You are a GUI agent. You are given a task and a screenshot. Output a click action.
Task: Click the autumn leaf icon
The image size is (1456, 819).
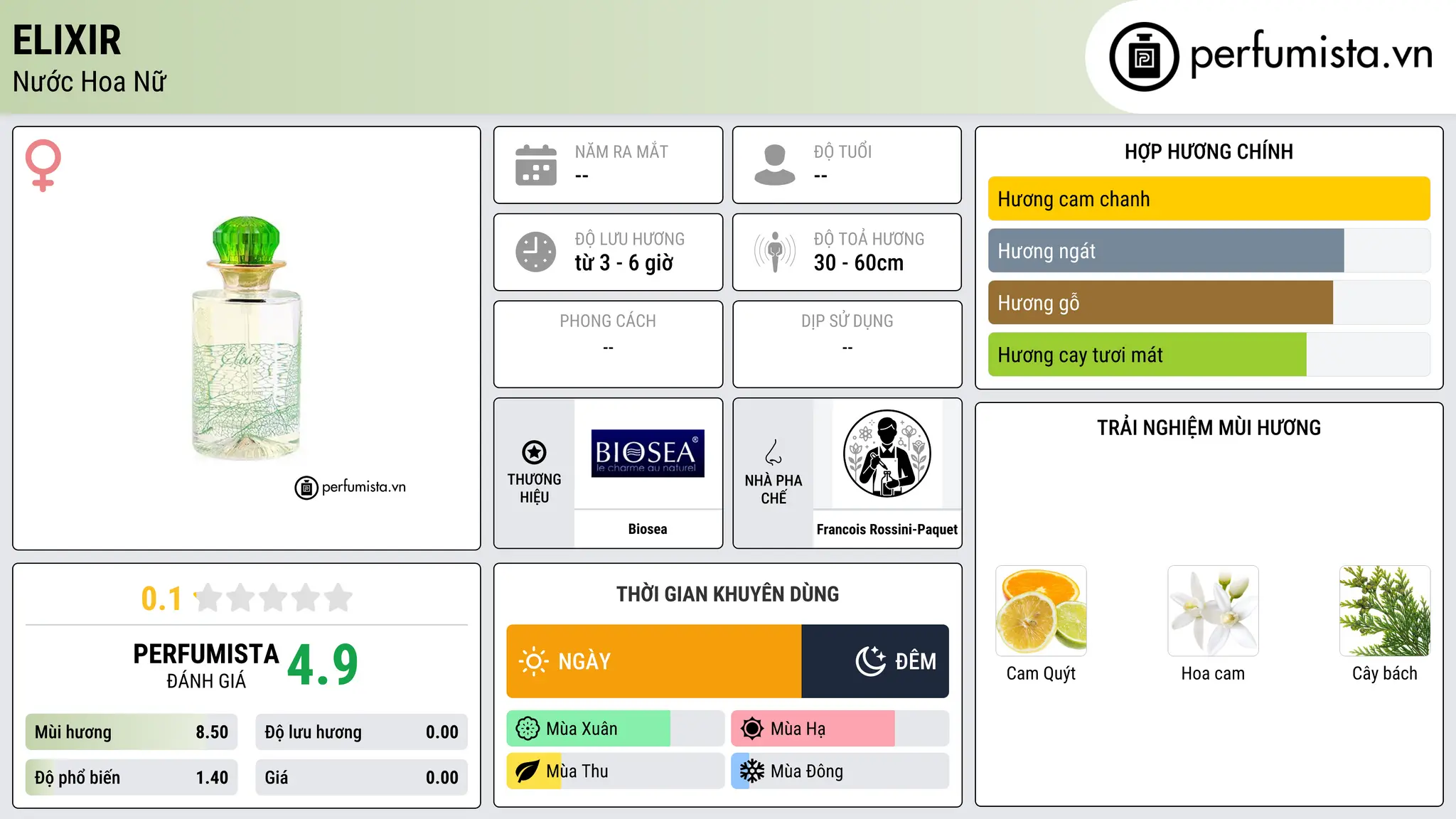(528, 771)
